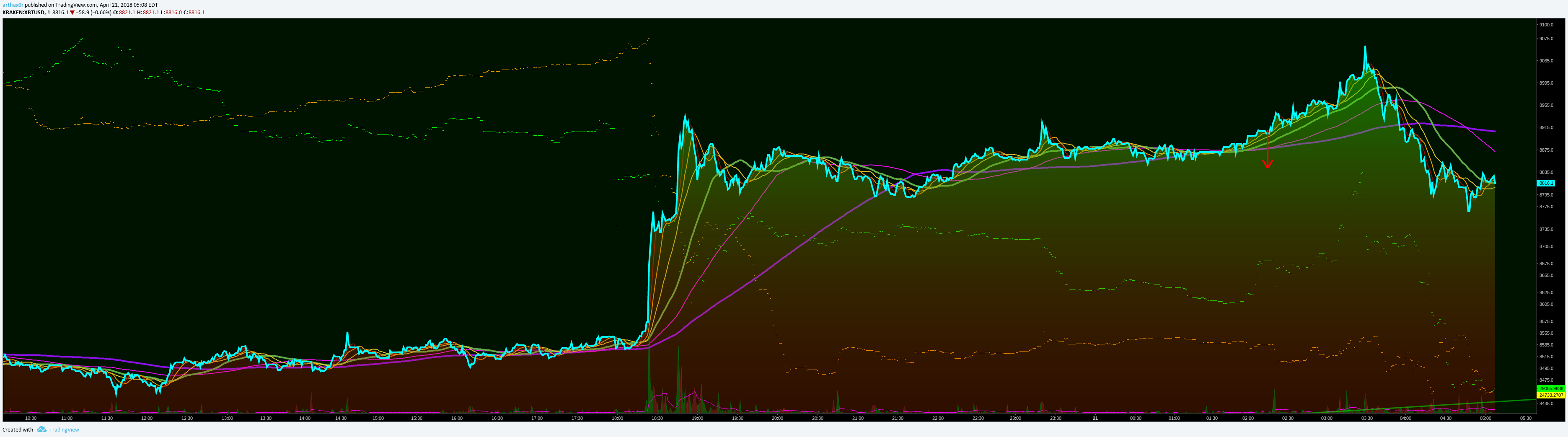Click the 18:00 time axis label

[x=617, y=418]
